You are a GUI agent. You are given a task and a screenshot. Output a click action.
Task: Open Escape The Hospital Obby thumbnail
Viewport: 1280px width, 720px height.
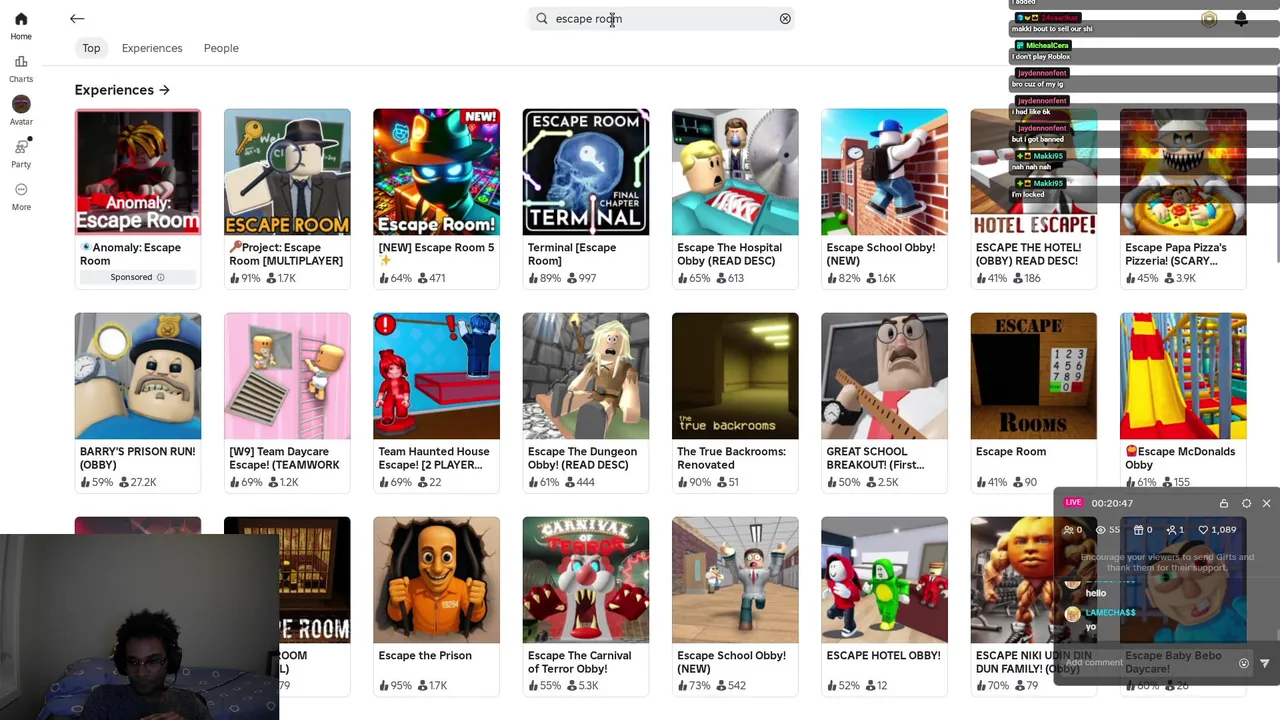pos(735,172)
